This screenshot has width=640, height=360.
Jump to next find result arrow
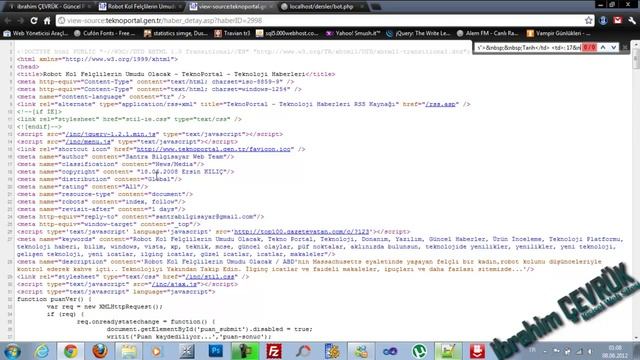[613, 48]
